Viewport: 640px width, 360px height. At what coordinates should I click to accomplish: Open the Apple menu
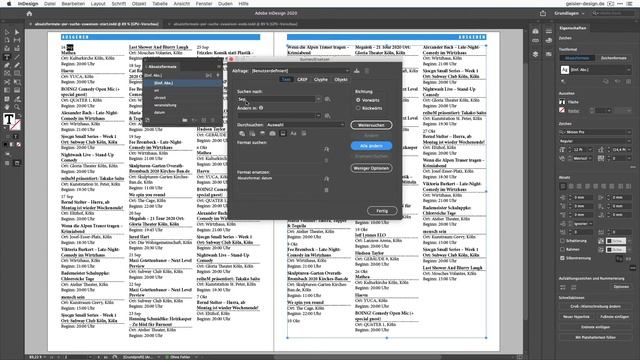[x=9, y=4]
